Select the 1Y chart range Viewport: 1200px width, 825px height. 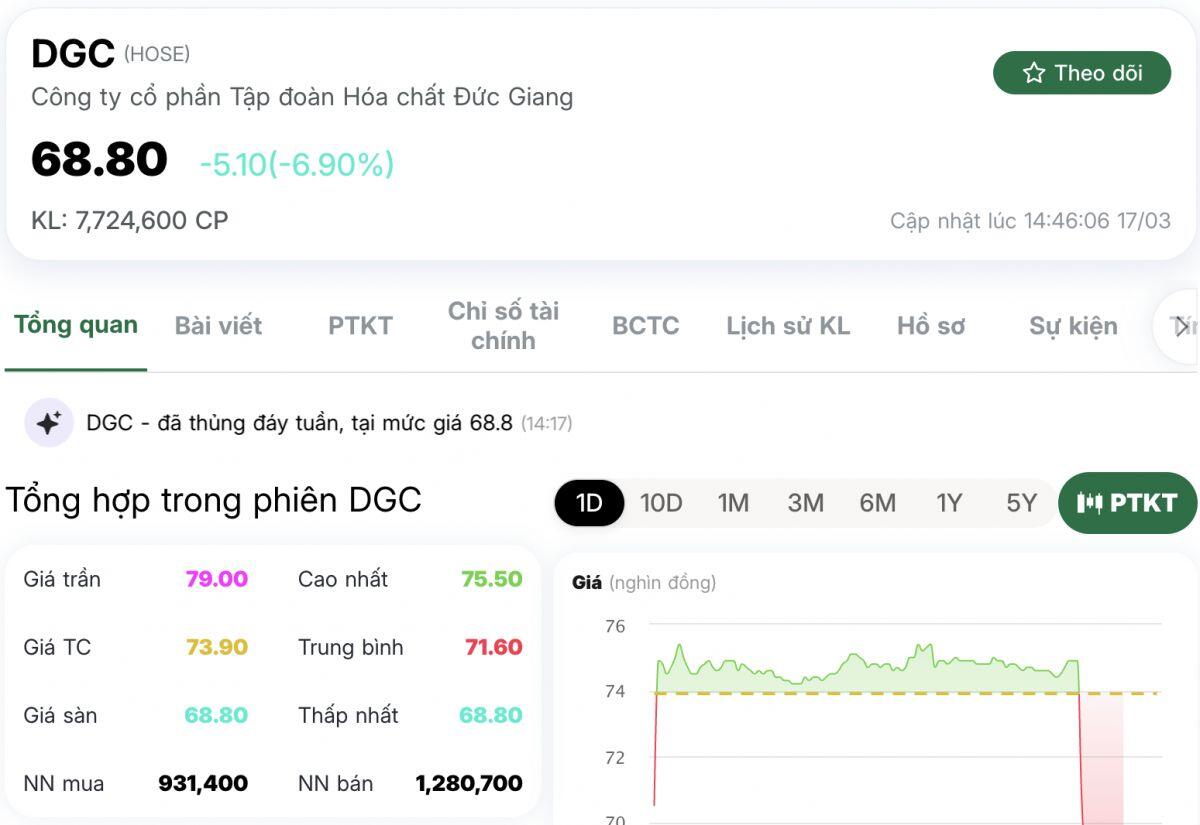coord(949,503)
